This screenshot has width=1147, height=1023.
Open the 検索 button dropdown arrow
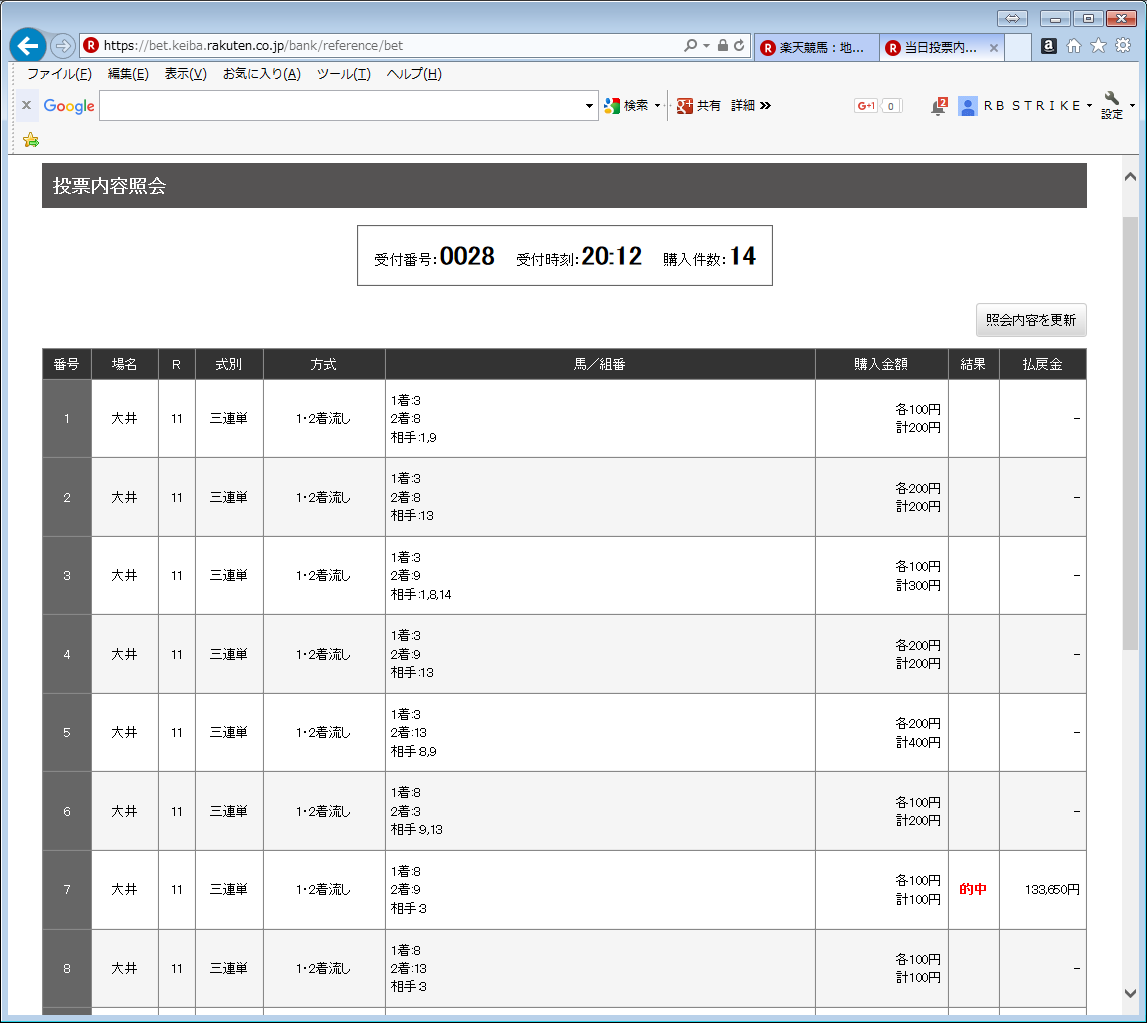[x=657, y=106]
